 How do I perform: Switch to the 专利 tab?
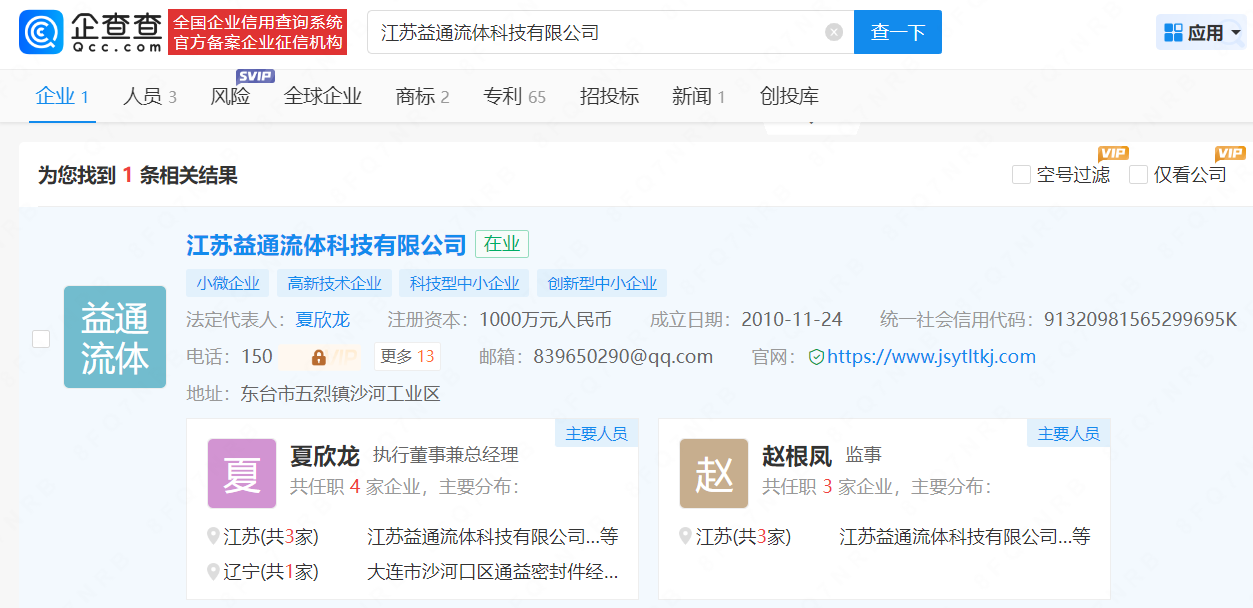[514, 96]
